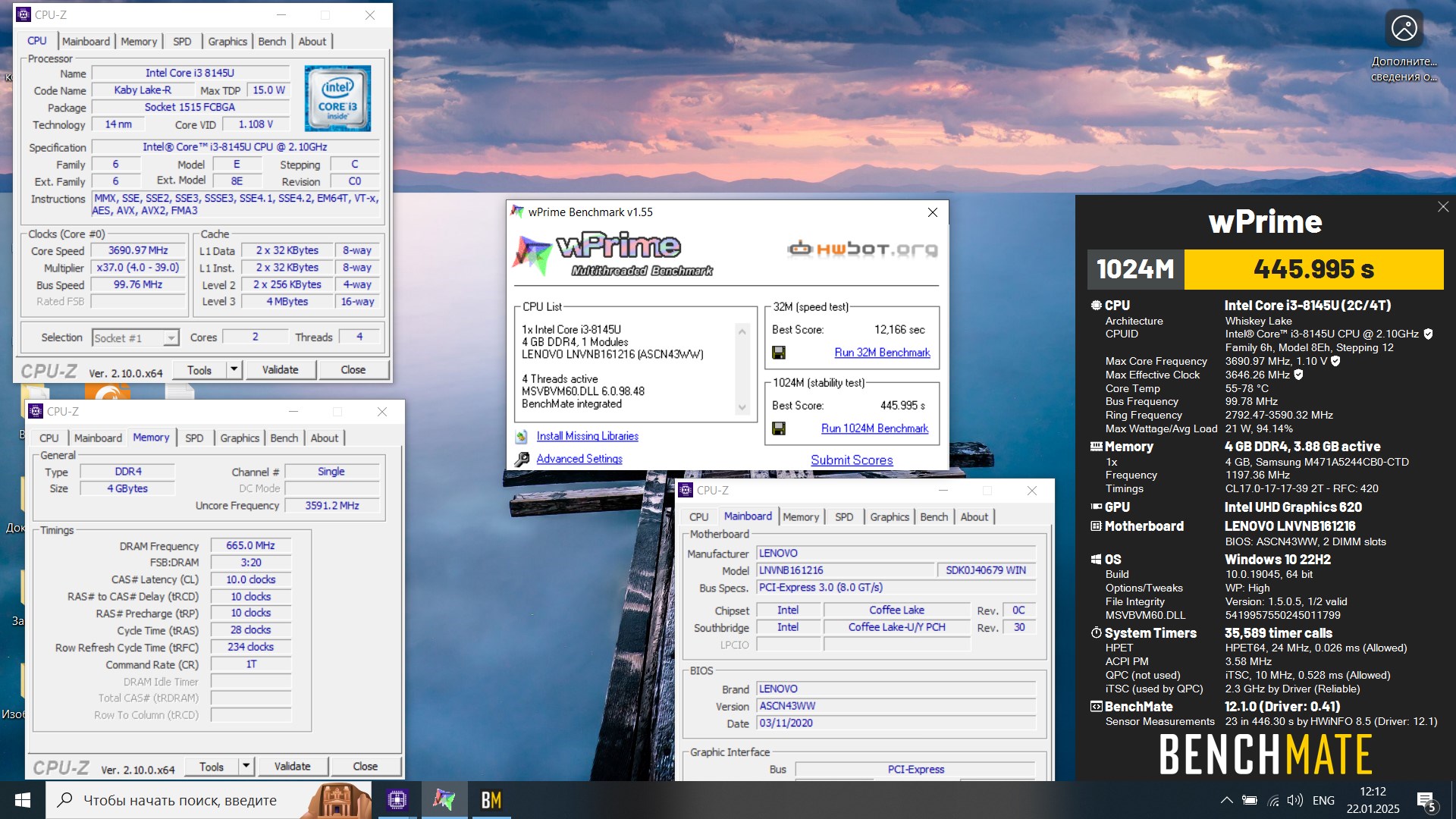Click the Run 32M Benchmark link
The image size is (1456, 819).
882,353
